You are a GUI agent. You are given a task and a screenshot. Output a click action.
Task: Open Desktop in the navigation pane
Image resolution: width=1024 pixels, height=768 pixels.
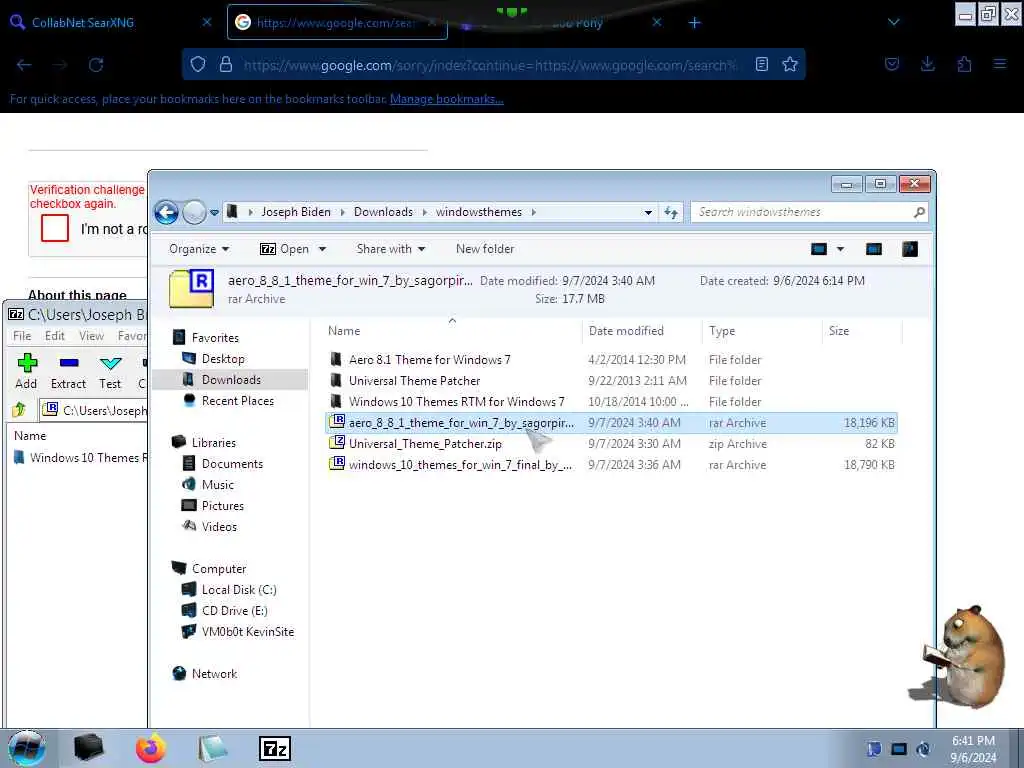click(x=223, y=359)
